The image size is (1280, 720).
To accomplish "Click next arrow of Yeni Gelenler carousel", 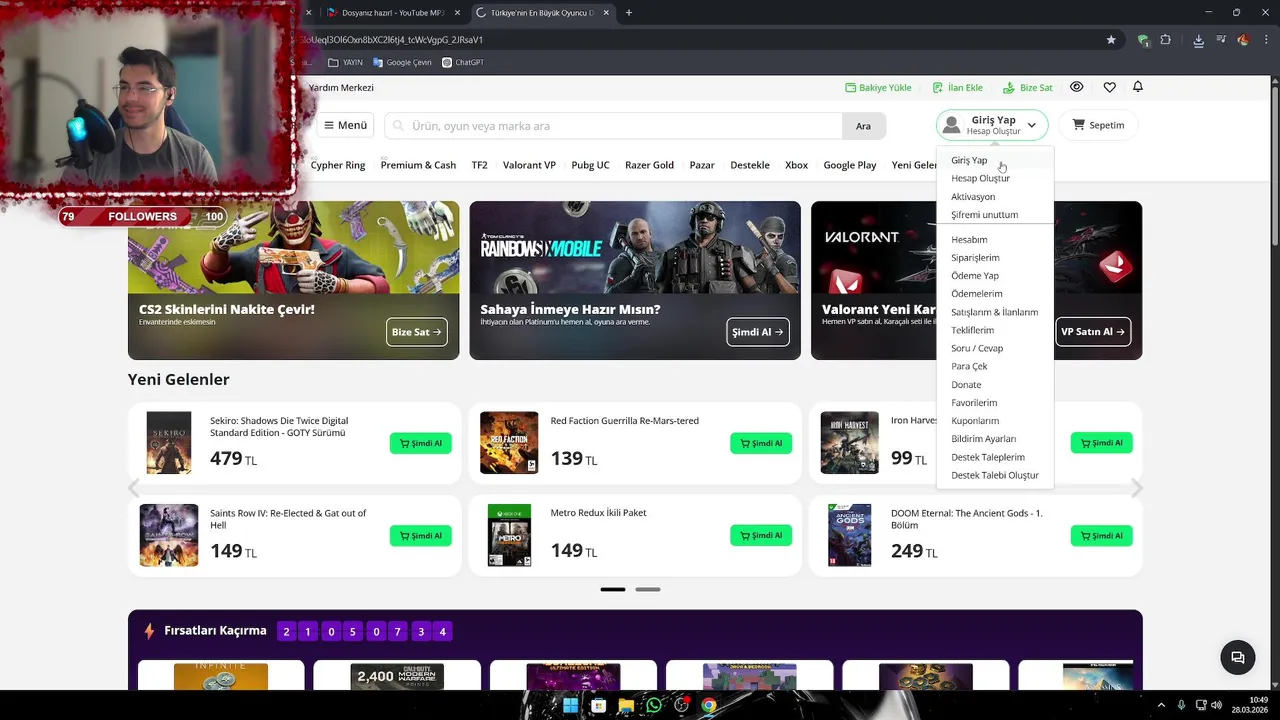I will (1137, 488).
